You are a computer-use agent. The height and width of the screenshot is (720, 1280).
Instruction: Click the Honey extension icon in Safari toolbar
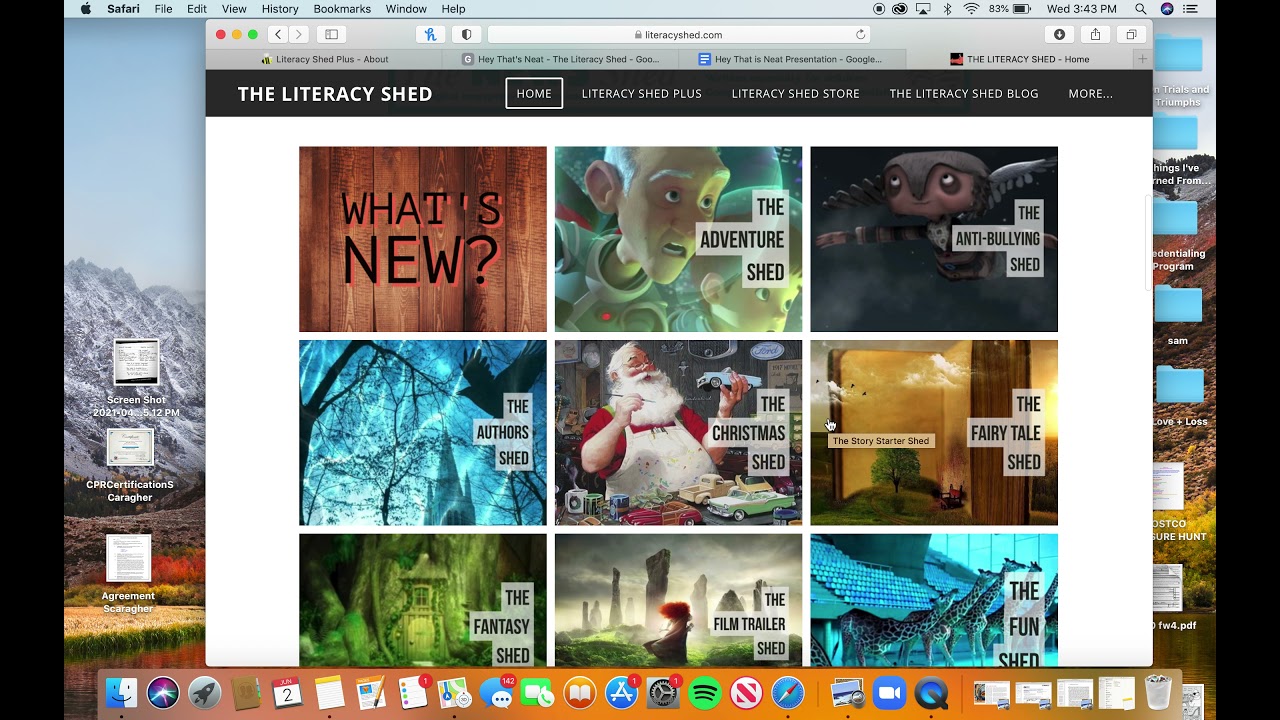tap(430, 34)
